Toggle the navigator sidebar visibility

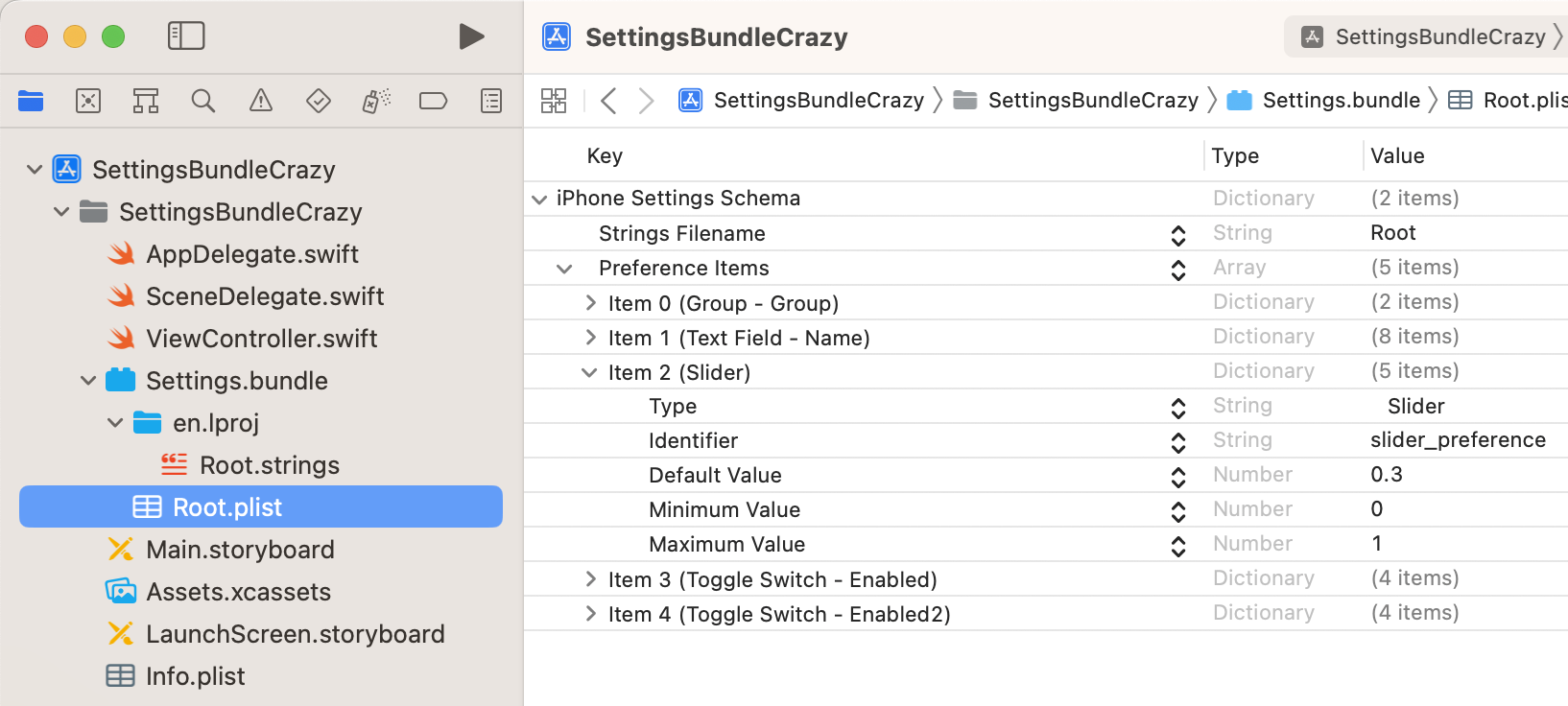click(186, 36)
